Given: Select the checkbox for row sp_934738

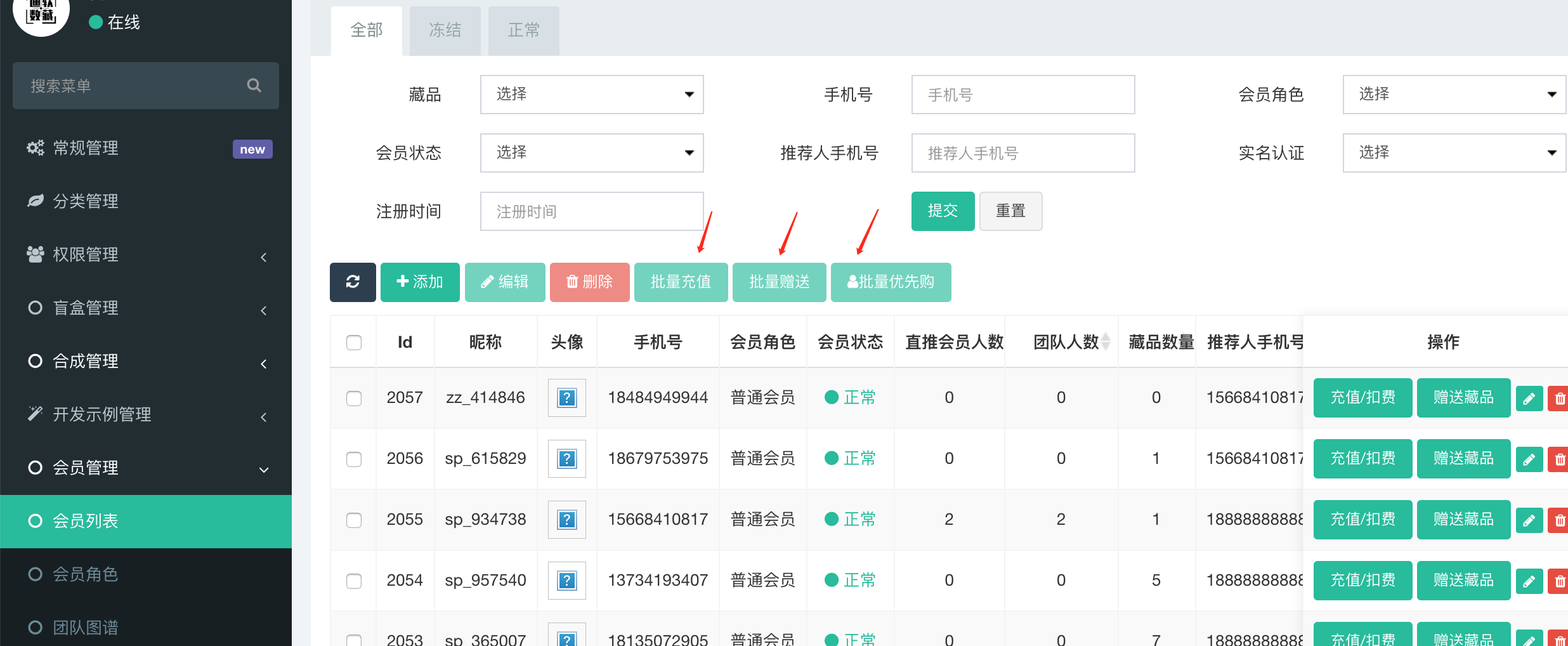Looking at the screenshot, I should (x=354, y=520).
